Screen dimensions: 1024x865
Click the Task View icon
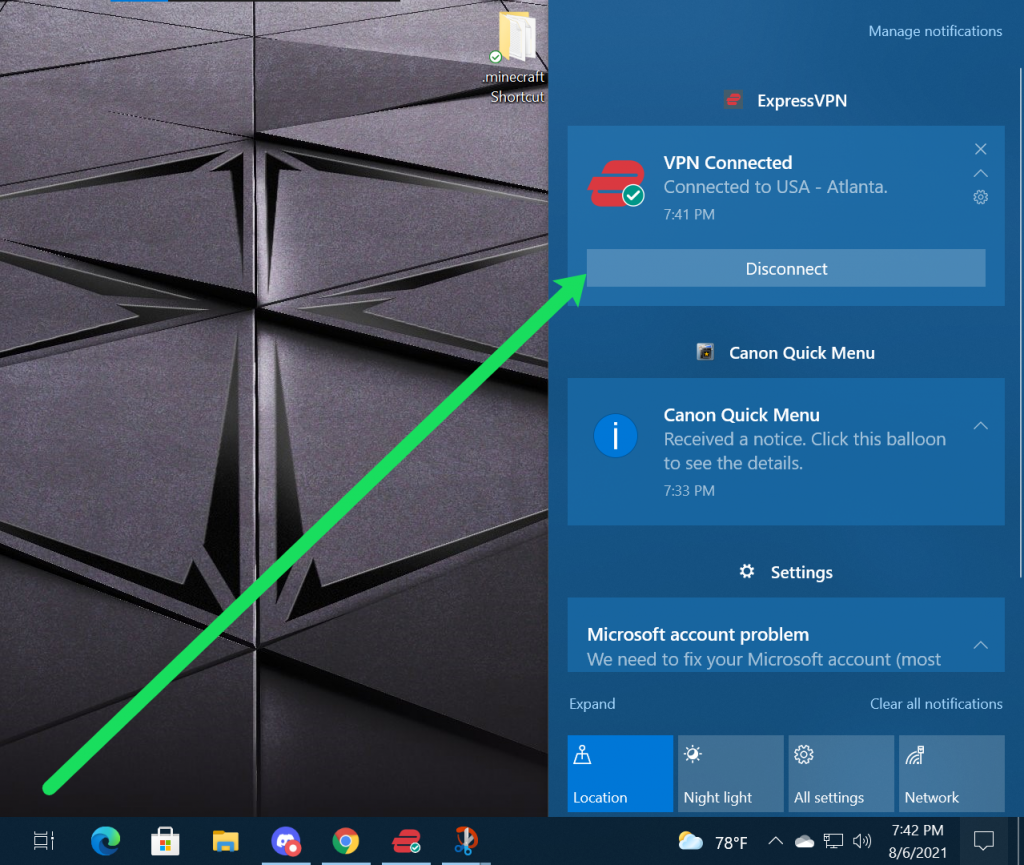point(44,841)
